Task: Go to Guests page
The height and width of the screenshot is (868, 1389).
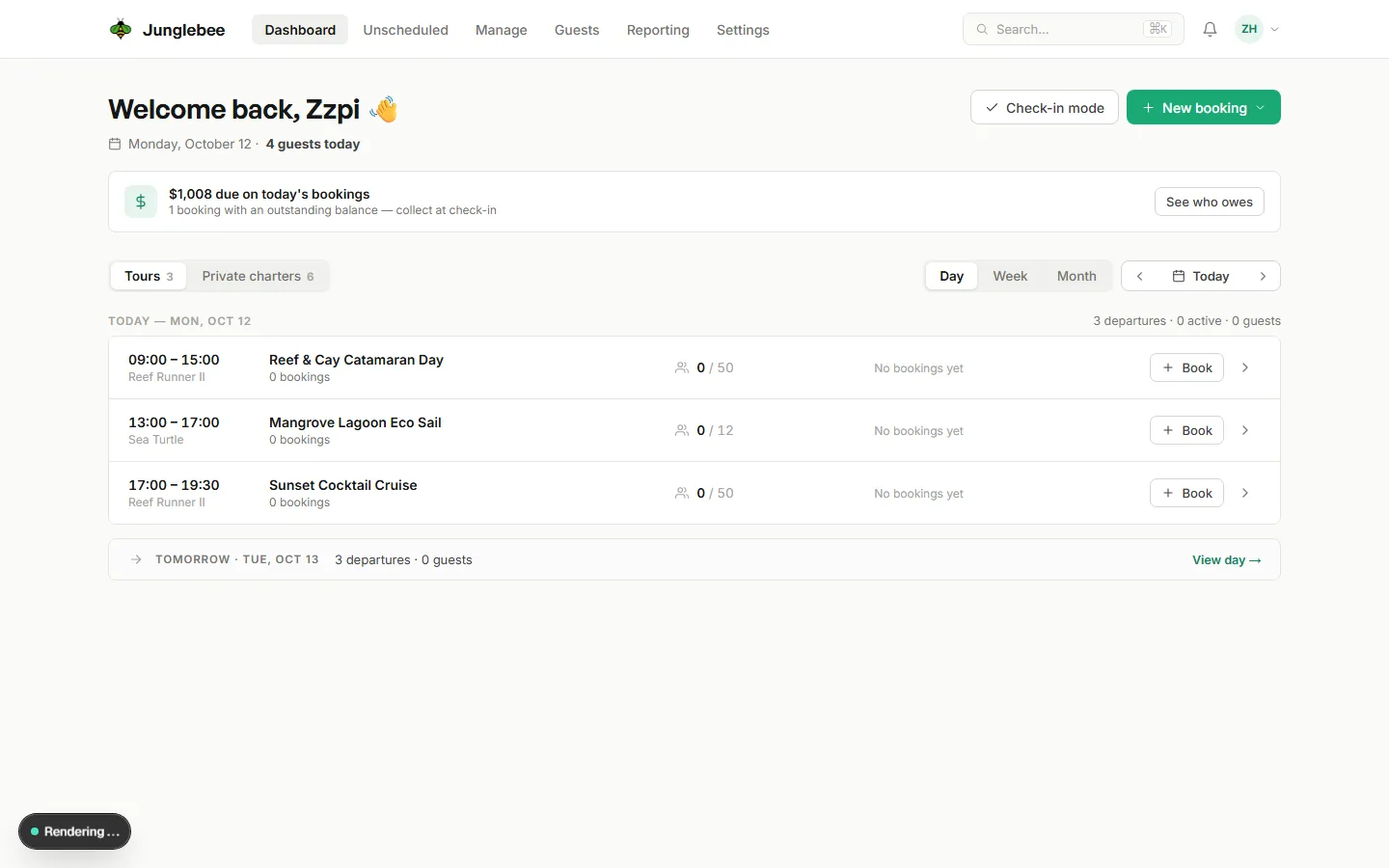Action: tap(577, 30)
